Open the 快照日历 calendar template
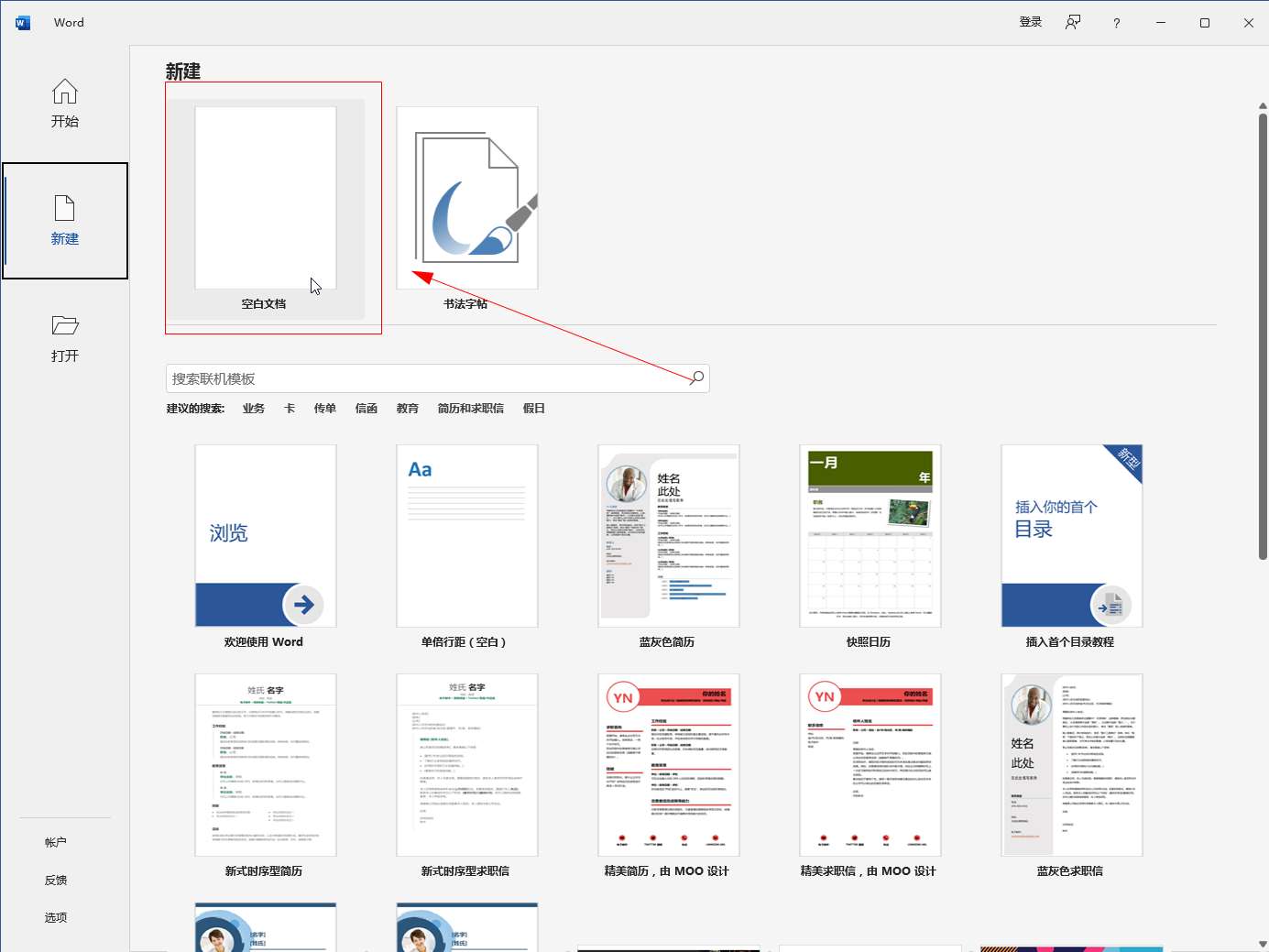Image resolution: width=1269 pixels, height=952 pixels. (870, 536)
